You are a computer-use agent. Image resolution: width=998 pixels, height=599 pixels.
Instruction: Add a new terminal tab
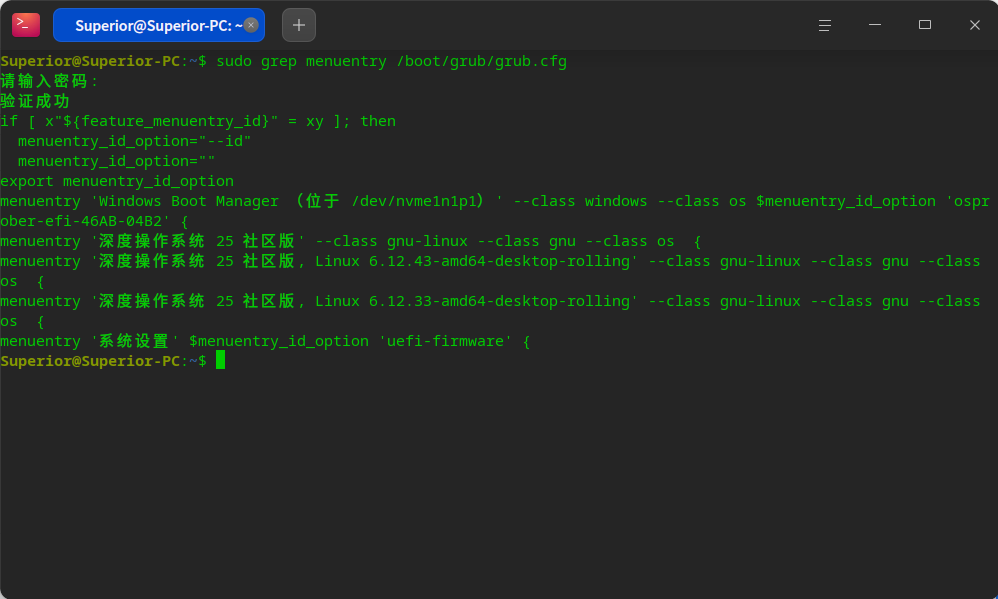click(299, 25)
